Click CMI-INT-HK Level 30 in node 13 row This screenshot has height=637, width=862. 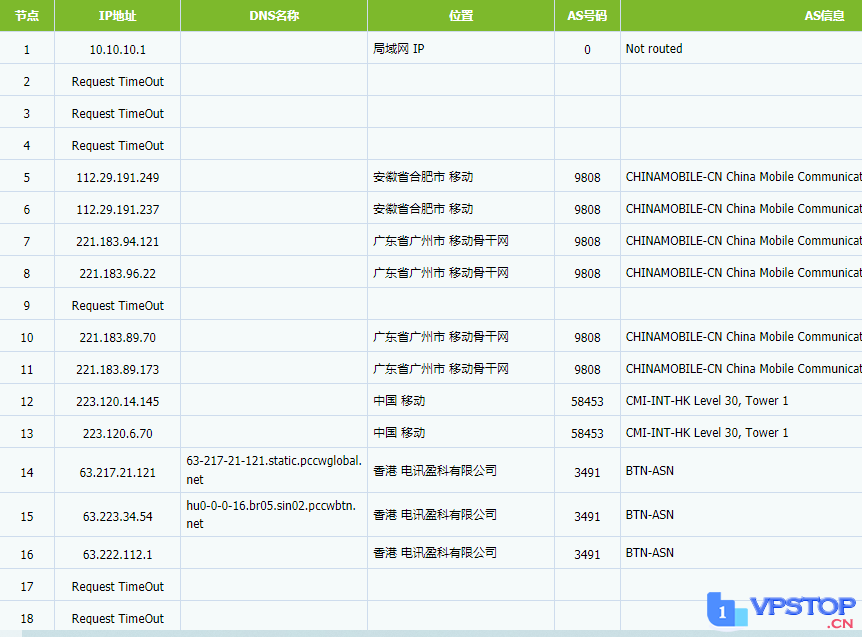point(707,433)
